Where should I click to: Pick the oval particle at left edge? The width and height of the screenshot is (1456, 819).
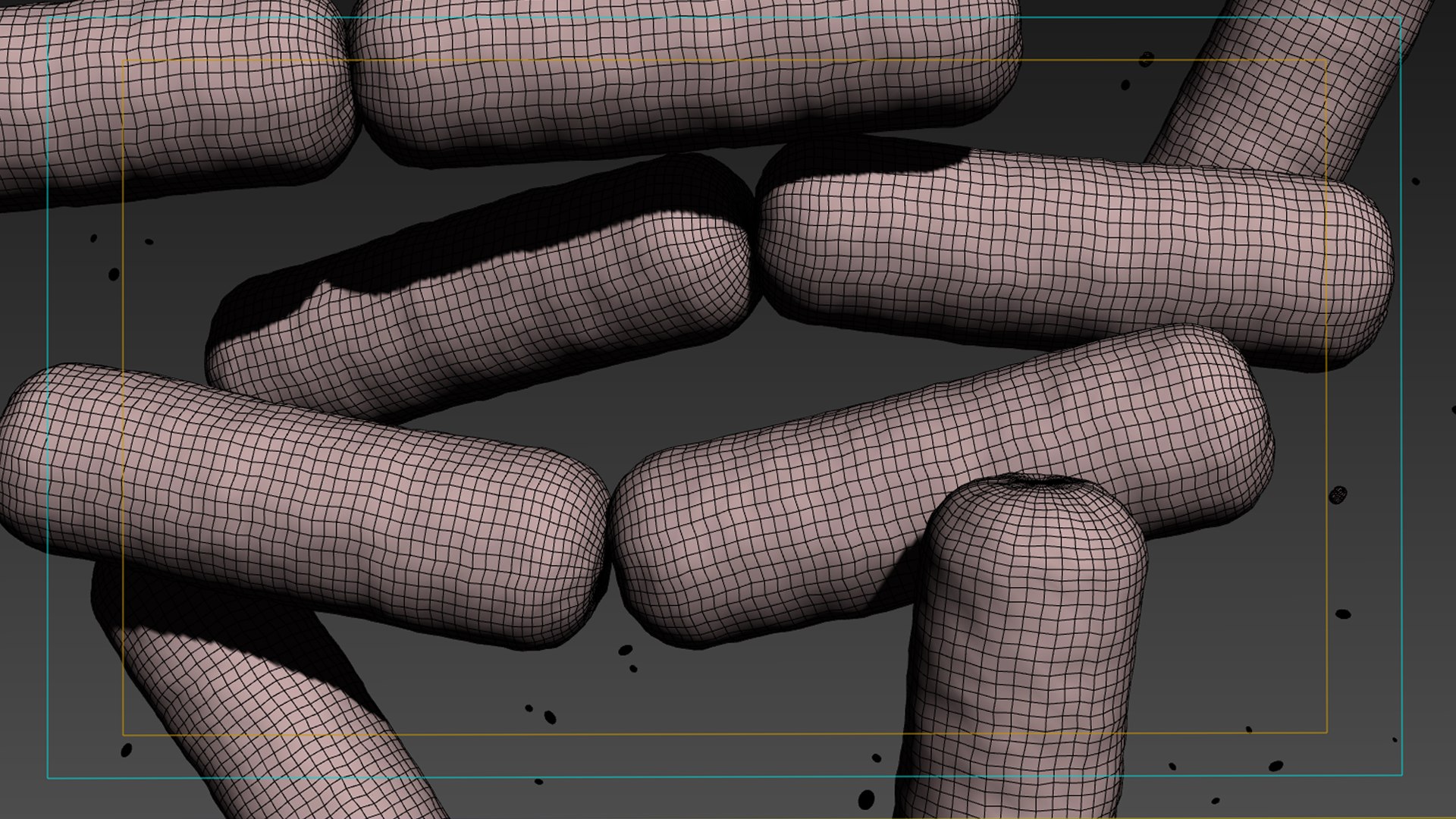pos(114,274)
